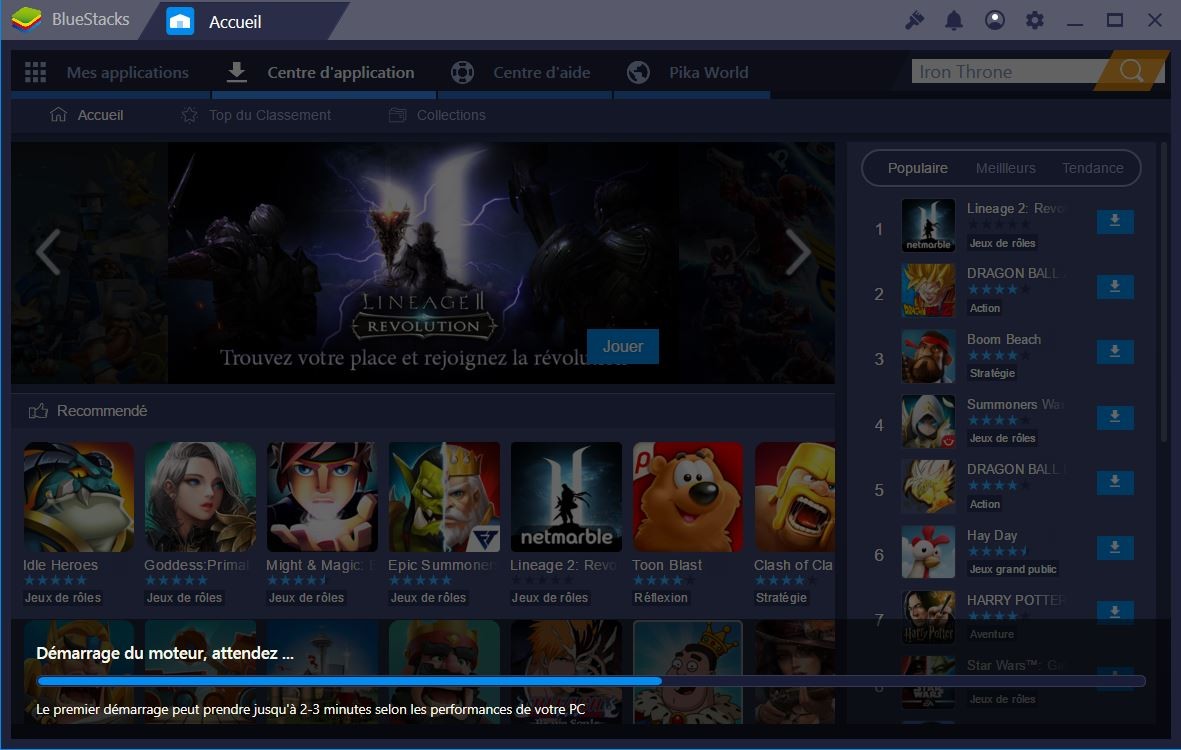The height and width of the screenshot is (750, 1181).
Task: Open Idle Heroes recommended game
Action: 78,497
